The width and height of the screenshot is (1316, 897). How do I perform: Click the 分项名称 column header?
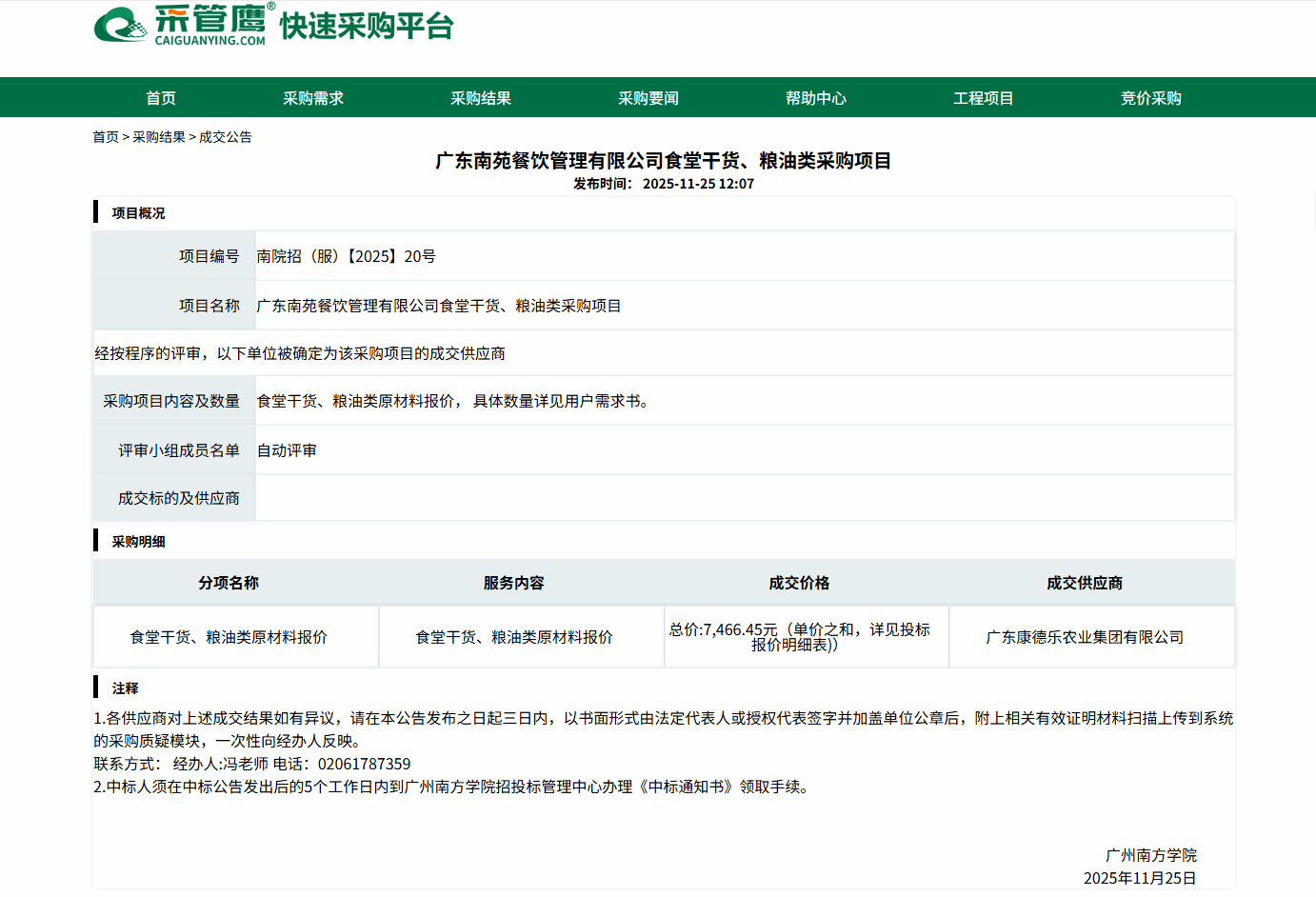(x=229, y=583)
